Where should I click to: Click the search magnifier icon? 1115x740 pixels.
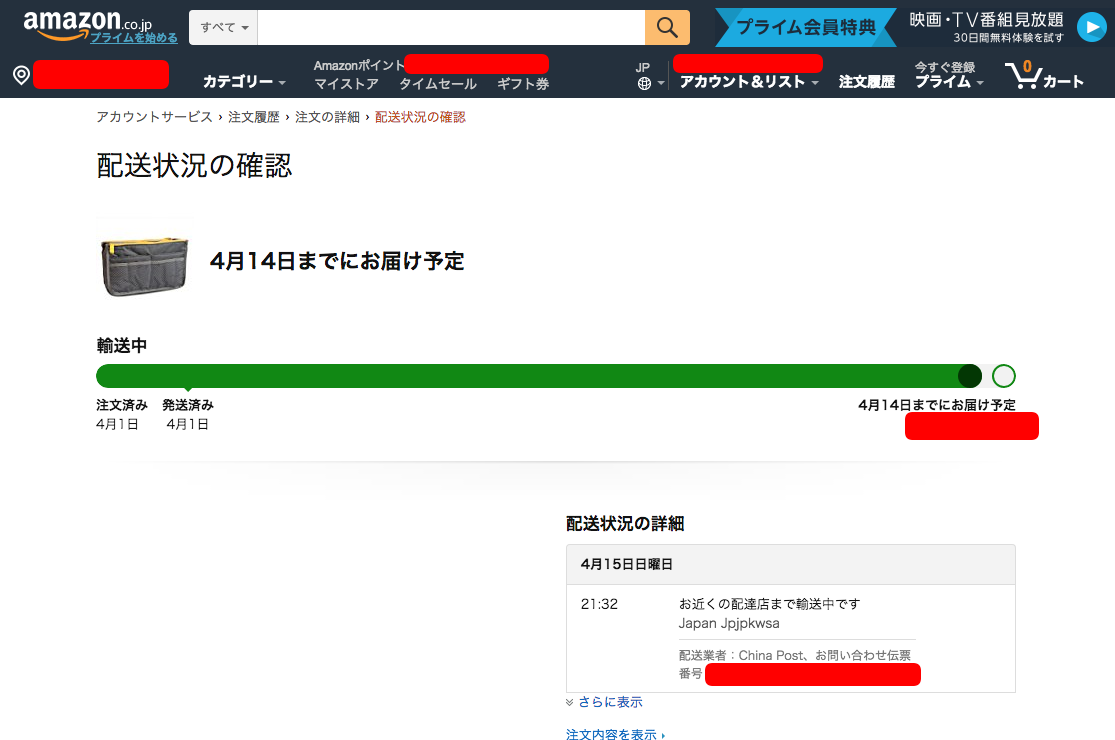(666, 27)
